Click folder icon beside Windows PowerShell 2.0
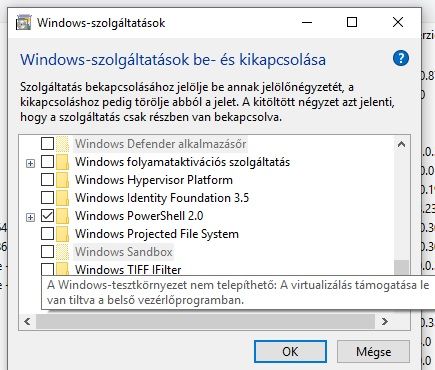 click(x=62, y=216)
